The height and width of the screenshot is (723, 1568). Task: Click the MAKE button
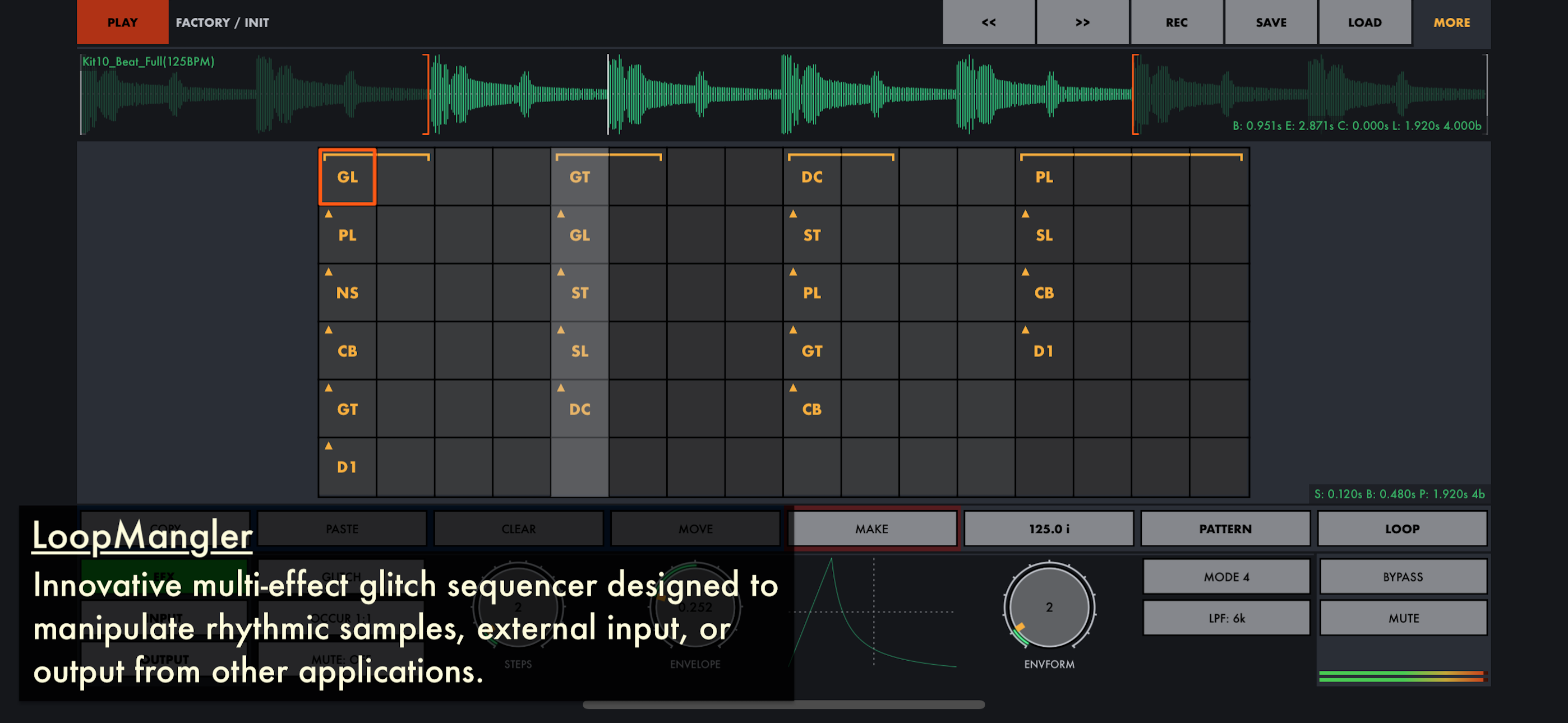[x=871, y=529]
